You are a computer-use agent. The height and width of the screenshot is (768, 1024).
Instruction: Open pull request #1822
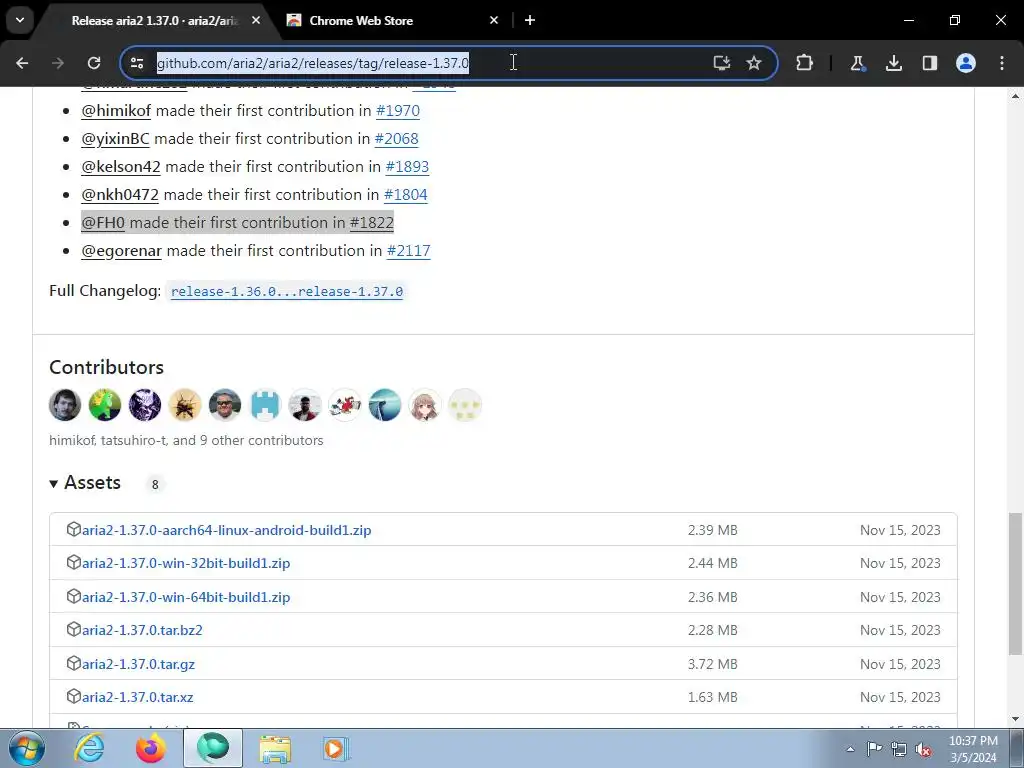point(372,223)
